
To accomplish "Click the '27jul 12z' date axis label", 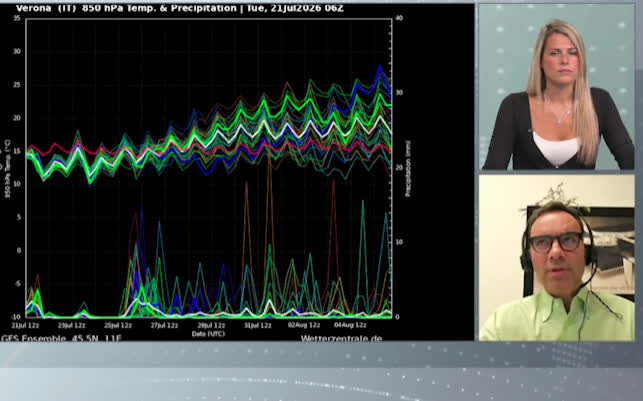I will [x=164, y=326].
